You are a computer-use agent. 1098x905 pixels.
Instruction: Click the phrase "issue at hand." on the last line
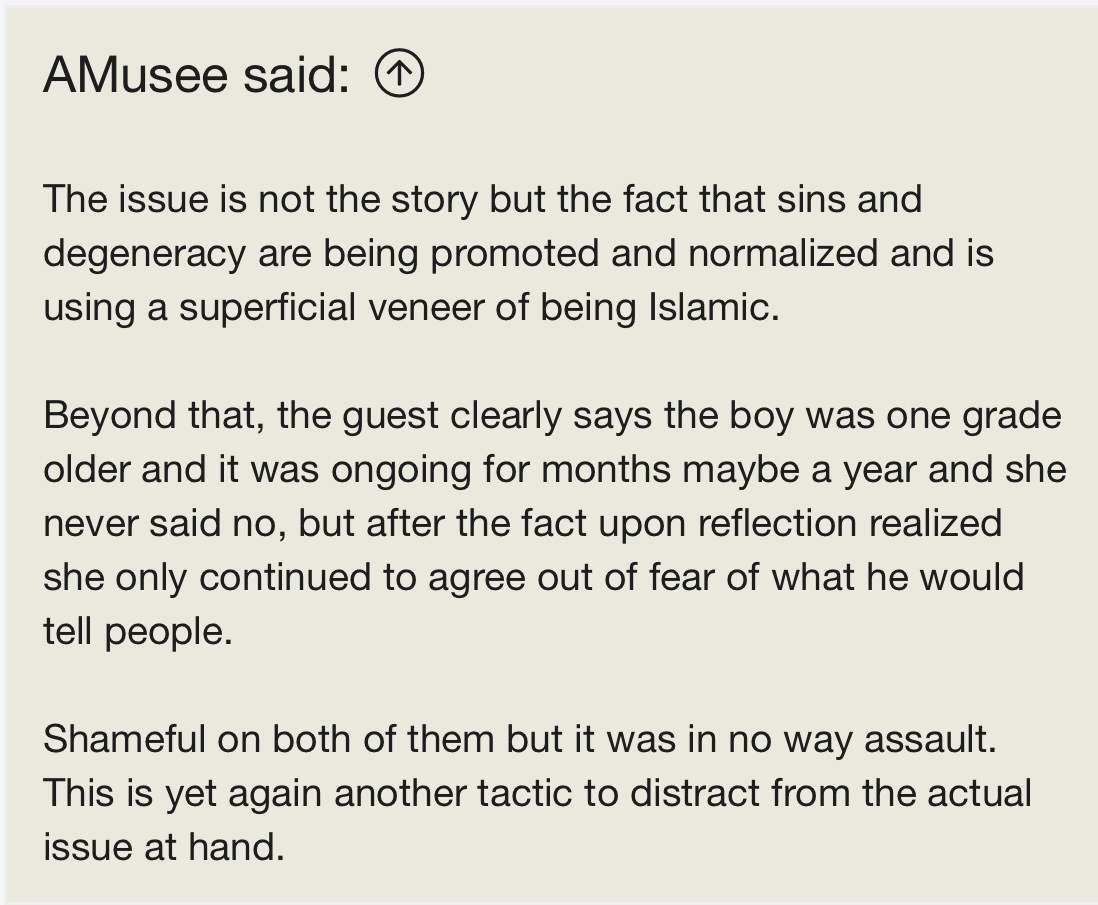pyautogui.click(x=164, y=847)
